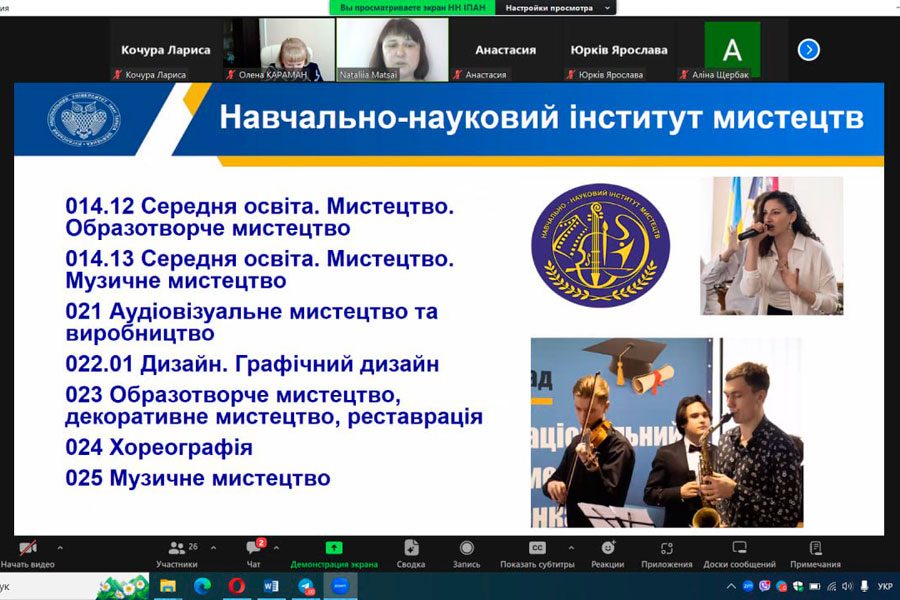Open Реакции reactions menu
This screenshot has width=900, height=600.
608,554
